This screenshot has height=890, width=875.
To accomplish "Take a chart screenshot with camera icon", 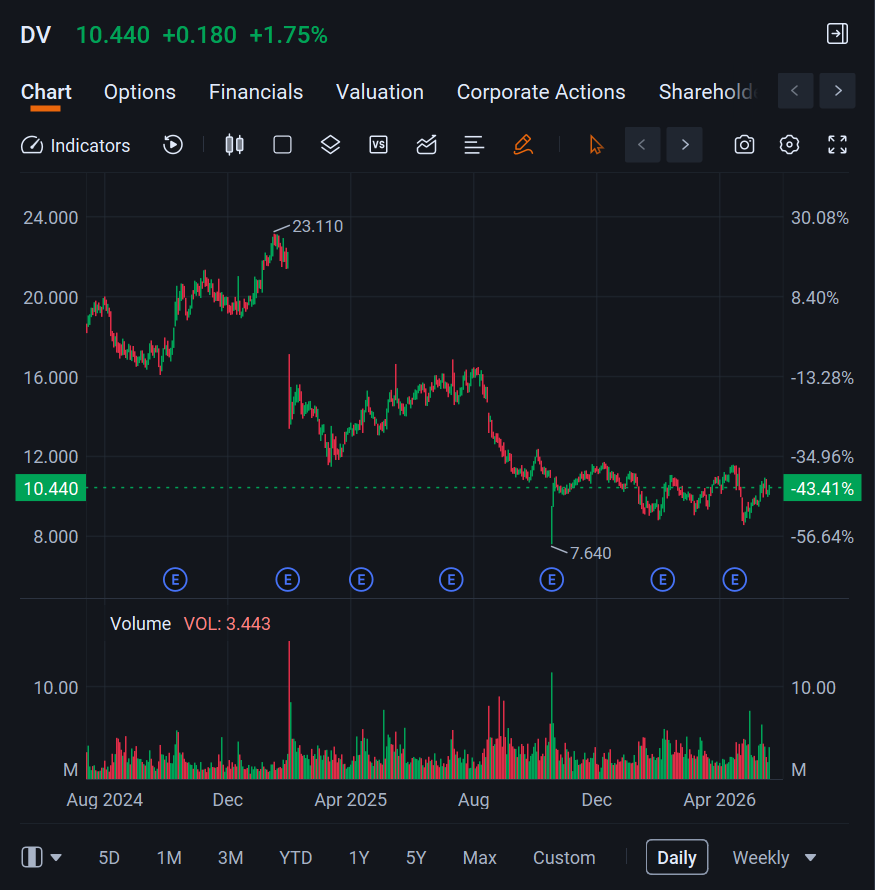I will 744,145.
